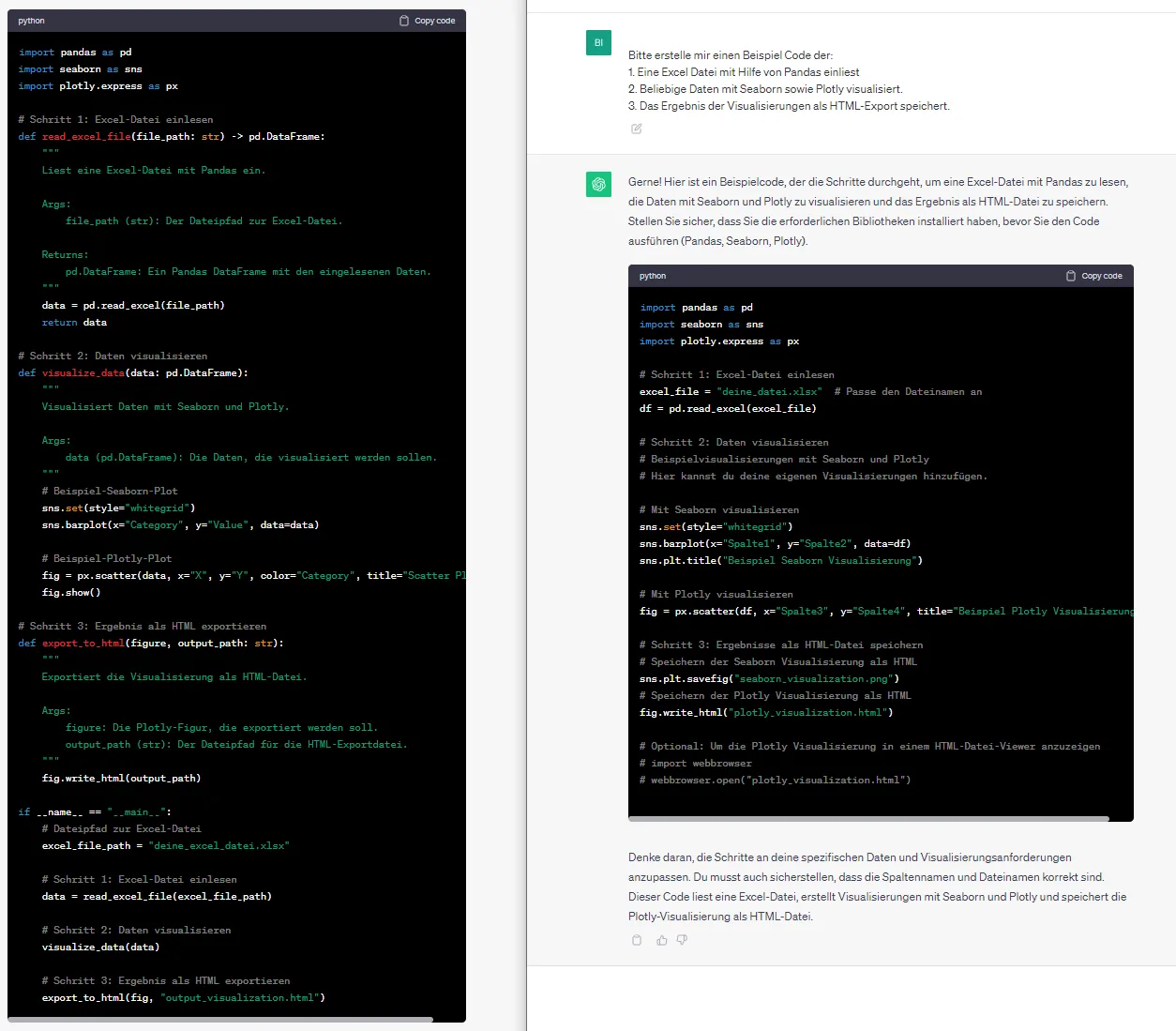Click the green ChatGPT logo avatar

click(x=598, y=184)
